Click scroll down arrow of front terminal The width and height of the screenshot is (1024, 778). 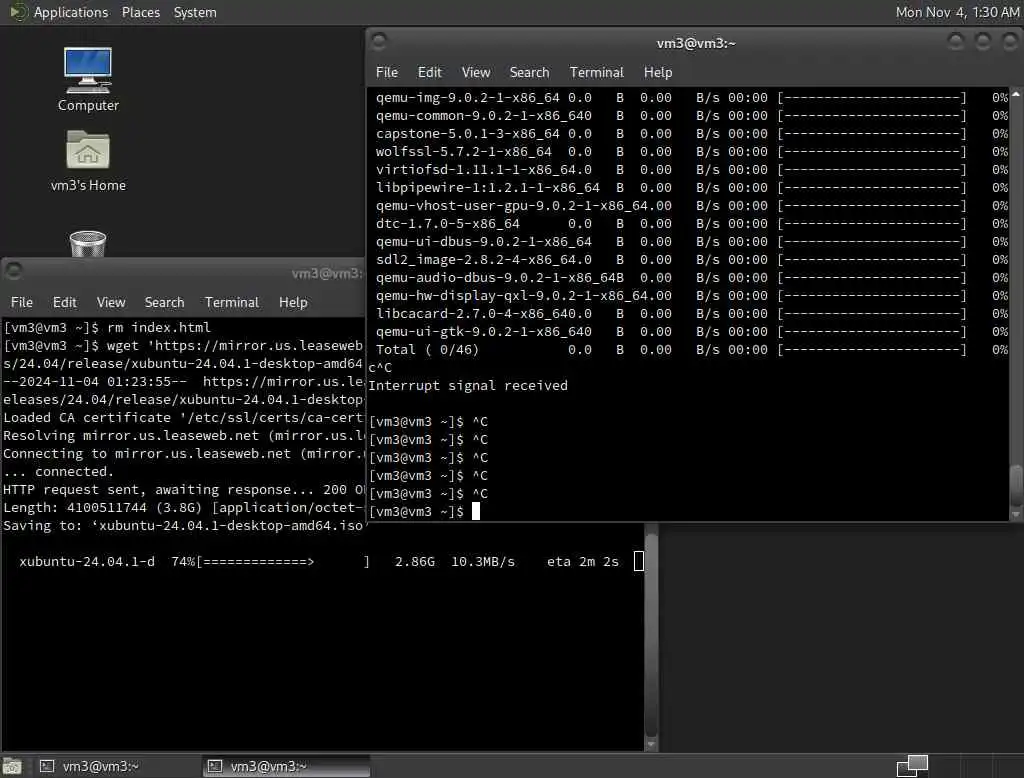(x=1016, y=515)
